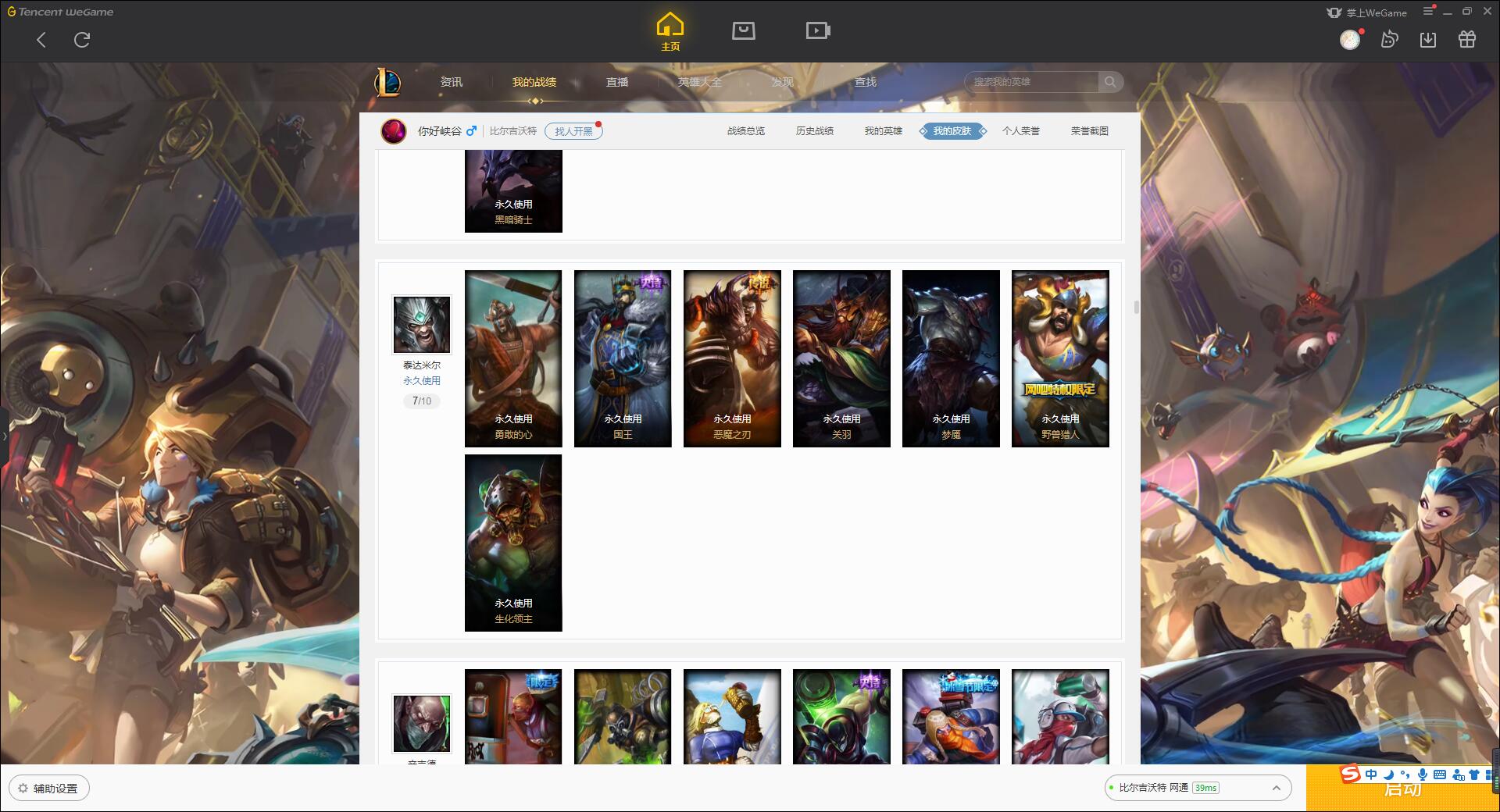
Task: Click the 泰达米尔 hero portrait
Action: tap(422, 325)
